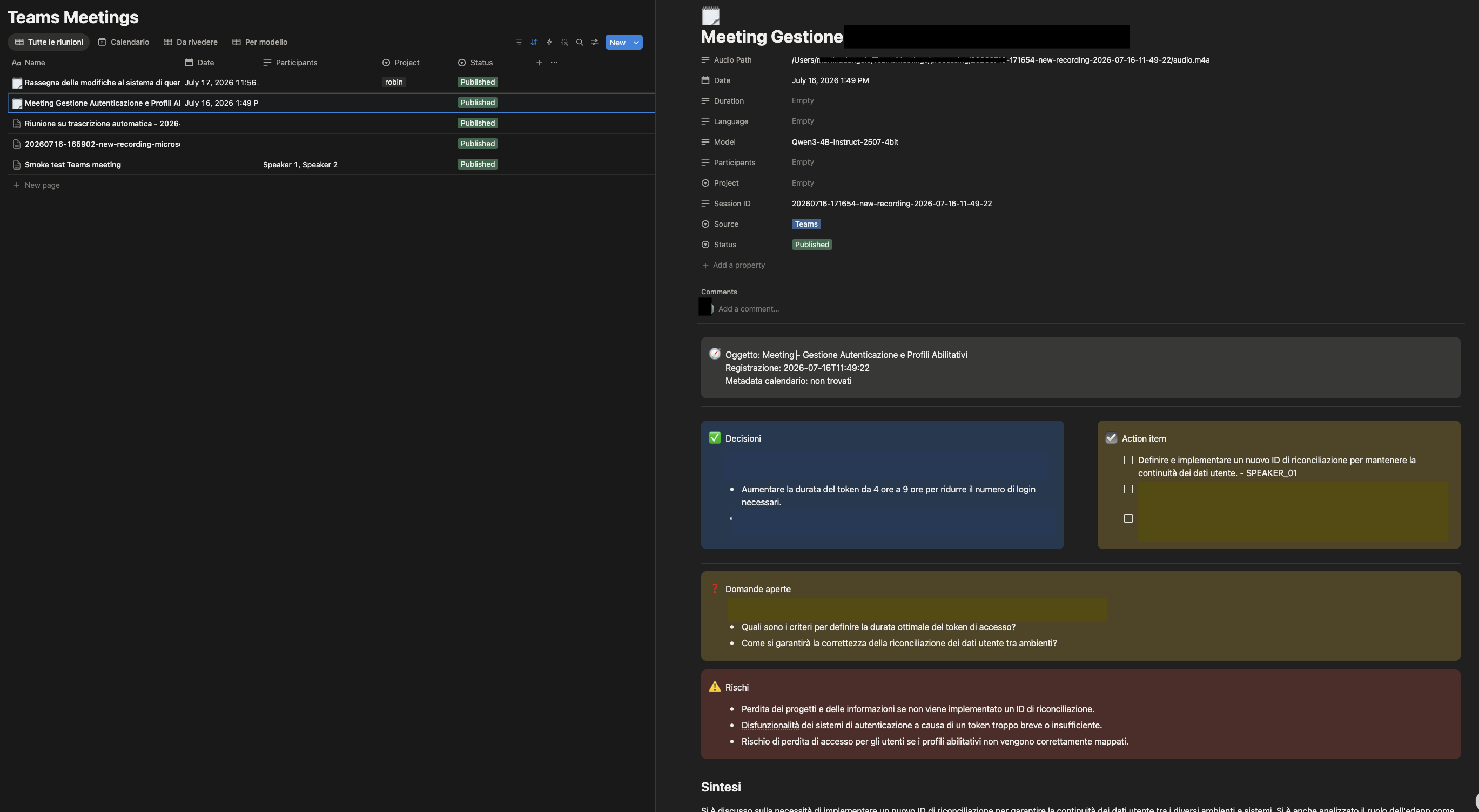Click the sort arrows icon
This screenshot has width=1479, height=812.
pyautogui.click(x=534, y=42)
